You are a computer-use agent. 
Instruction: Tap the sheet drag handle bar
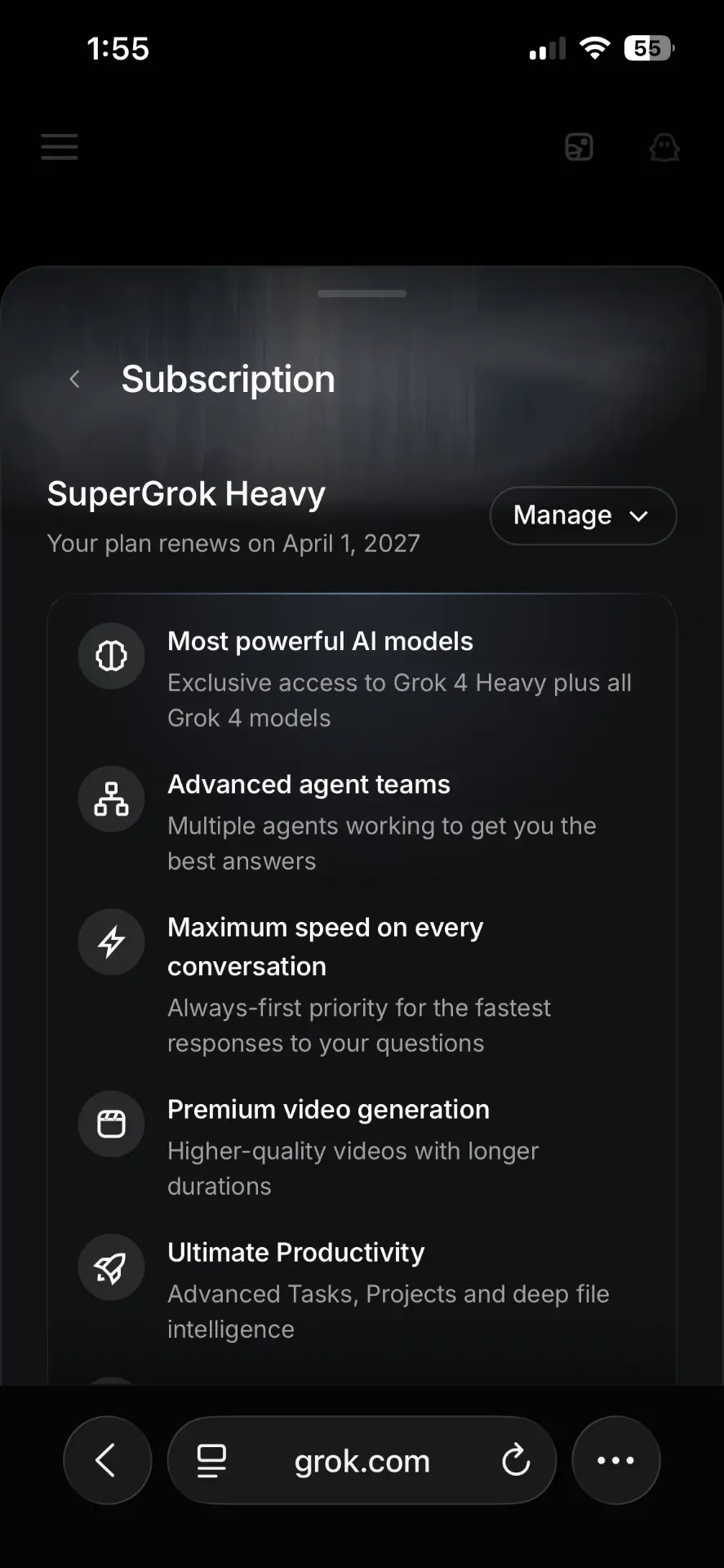(x=362, y=293)
